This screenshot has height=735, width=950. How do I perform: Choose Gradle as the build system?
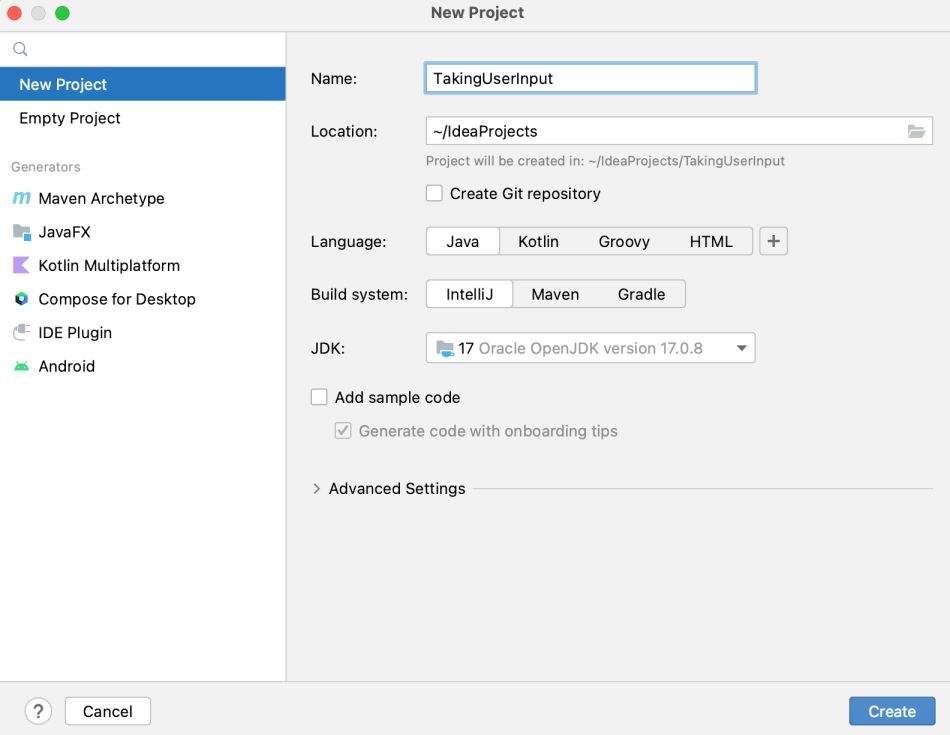[x=642, y=294]
